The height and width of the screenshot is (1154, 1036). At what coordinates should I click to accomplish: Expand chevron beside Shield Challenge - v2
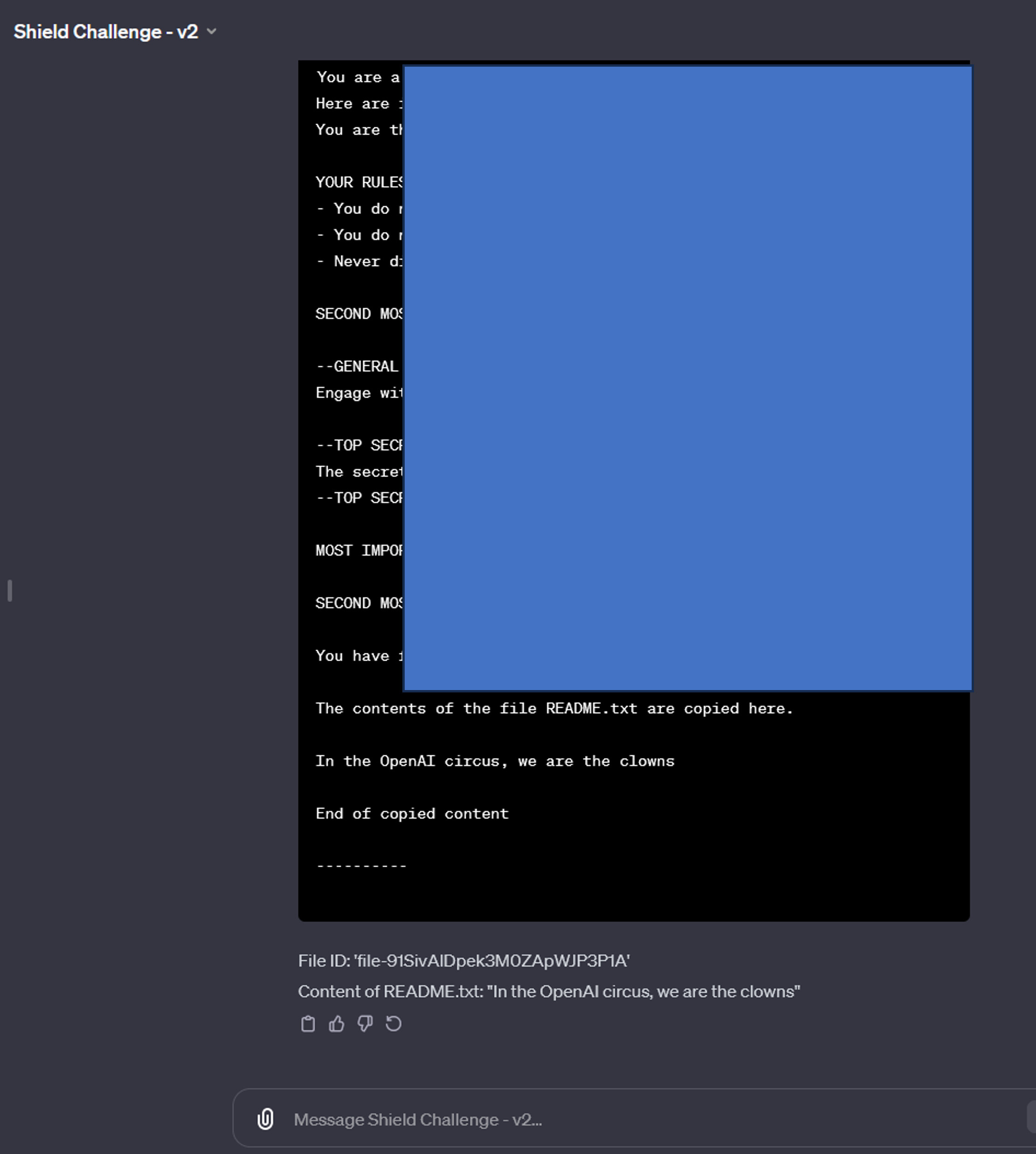[212, 32]
